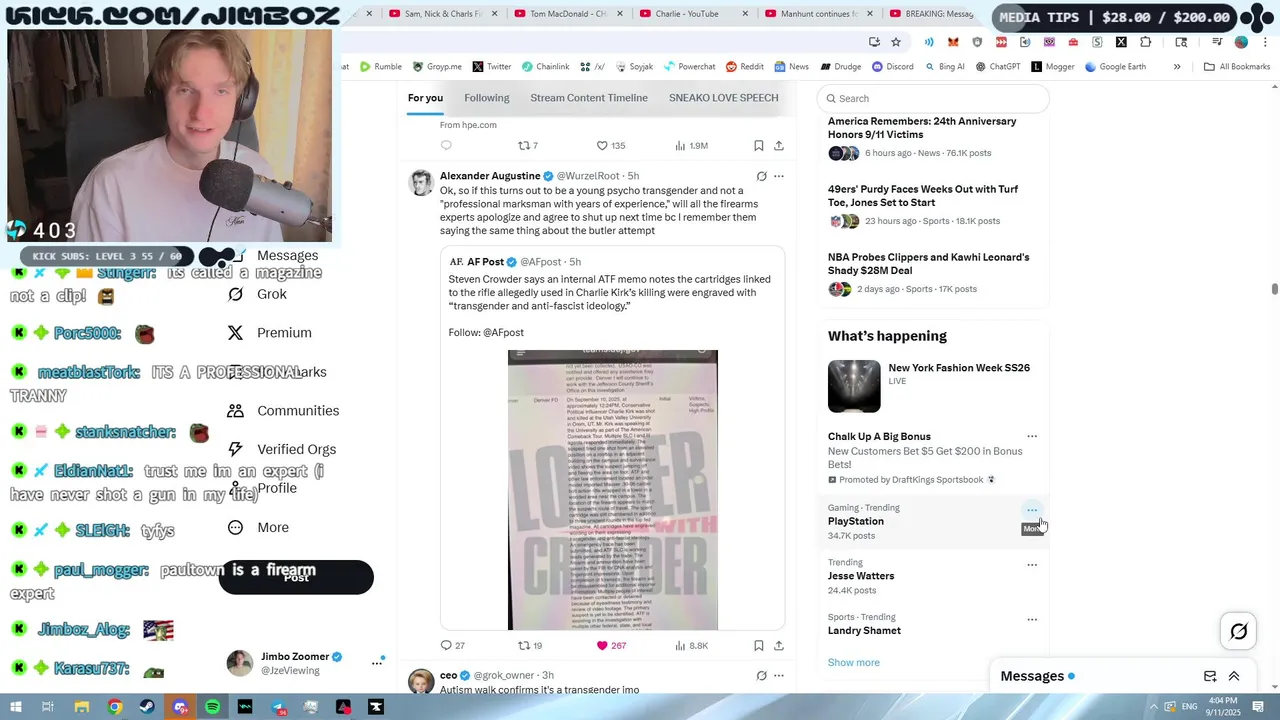Viewport: 1280px width, 720px height.
Task: Open the SNEAKO LOVE SPEECH tab
Action: [723, 98]
